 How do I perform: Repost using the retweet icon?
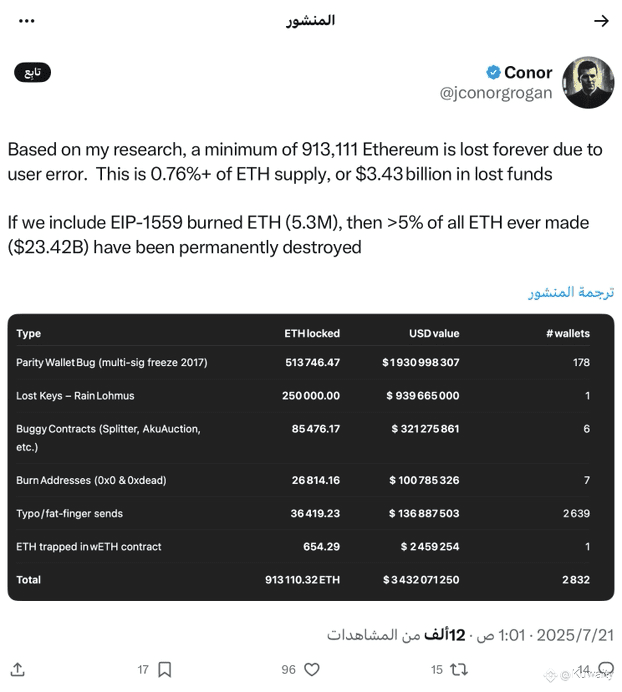point(459,669)
